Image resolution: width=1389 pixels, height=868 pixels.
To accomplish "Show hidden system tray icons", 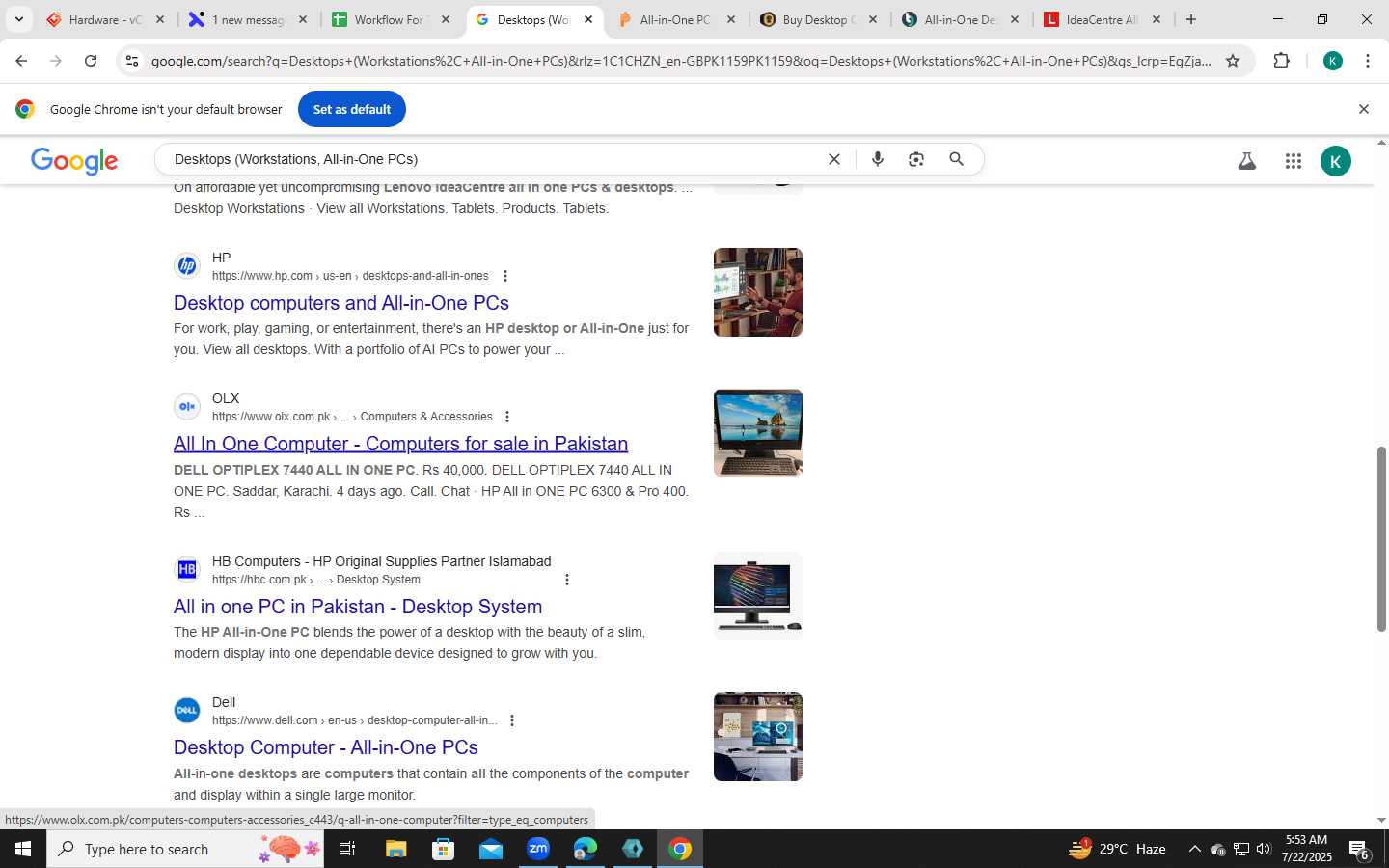I will [x=1194, y=849].
